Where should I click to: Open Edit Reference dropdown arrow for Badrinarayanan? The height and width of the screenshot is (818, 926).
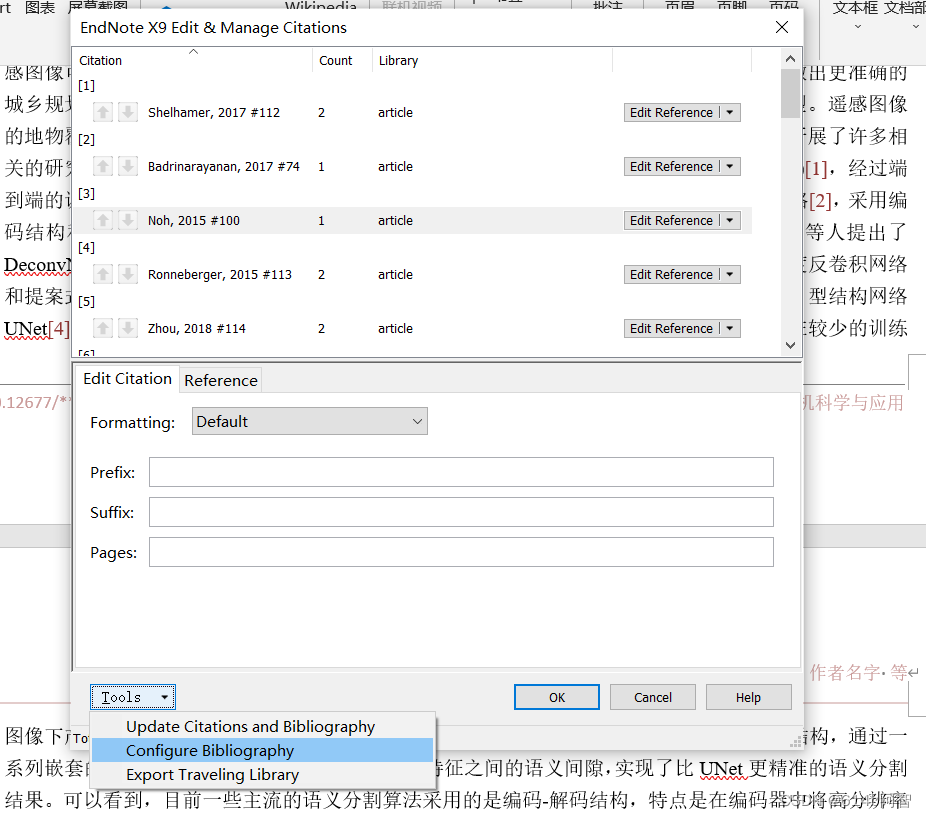tap(731, 167)
